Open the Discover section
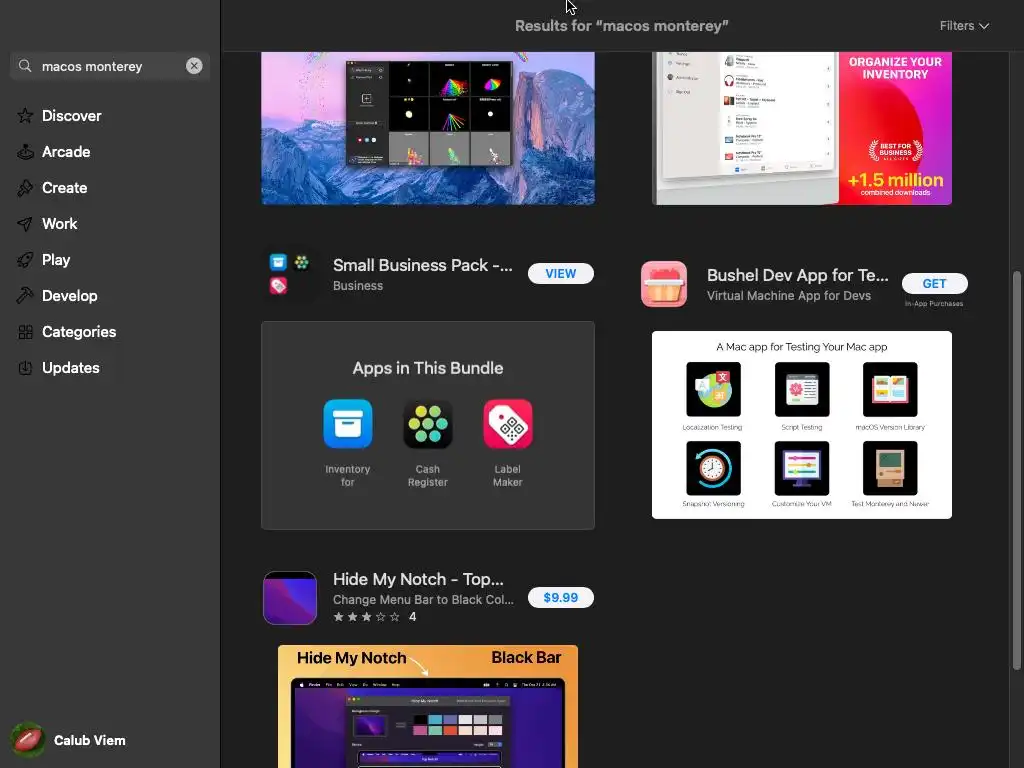This screenshot has width=1024, height=768. (x=71, y=116)
